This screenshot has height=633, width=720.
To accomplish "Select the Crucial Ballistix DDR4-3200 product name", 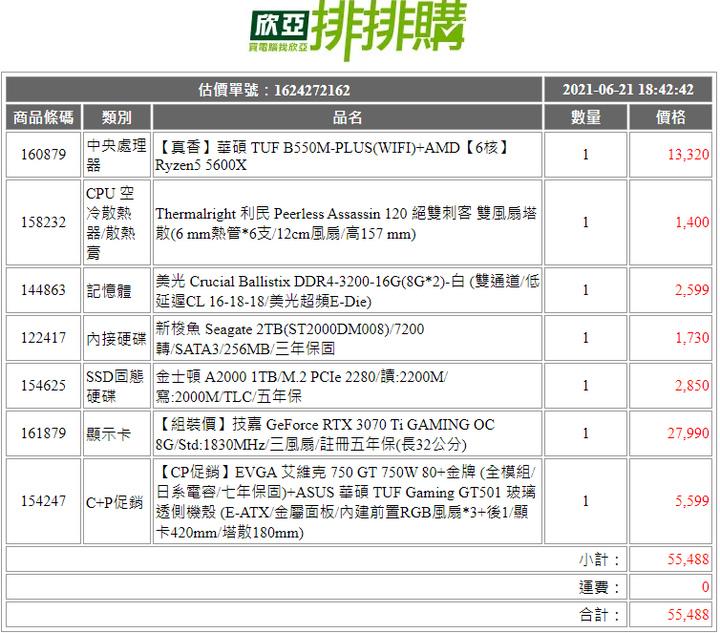I will (x=348, y=291).
